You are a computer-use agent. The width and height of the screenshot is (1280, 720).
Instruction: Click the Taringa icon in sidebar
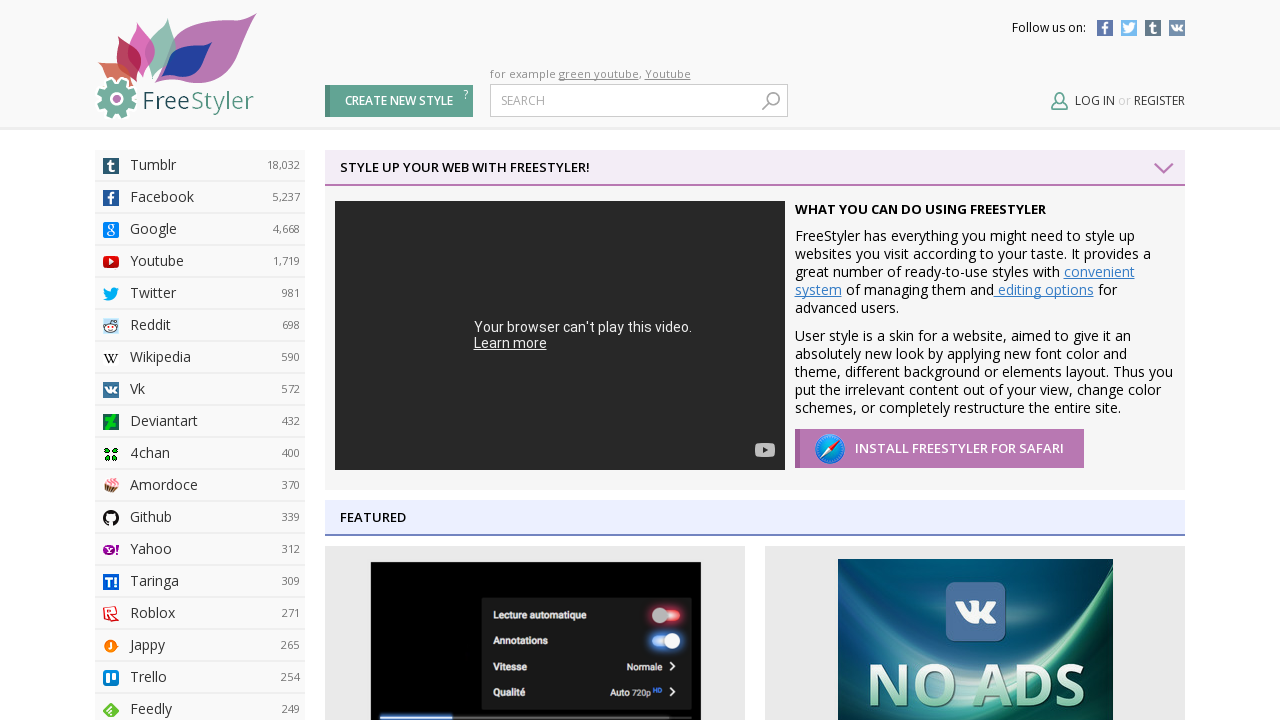pos(111,582)
